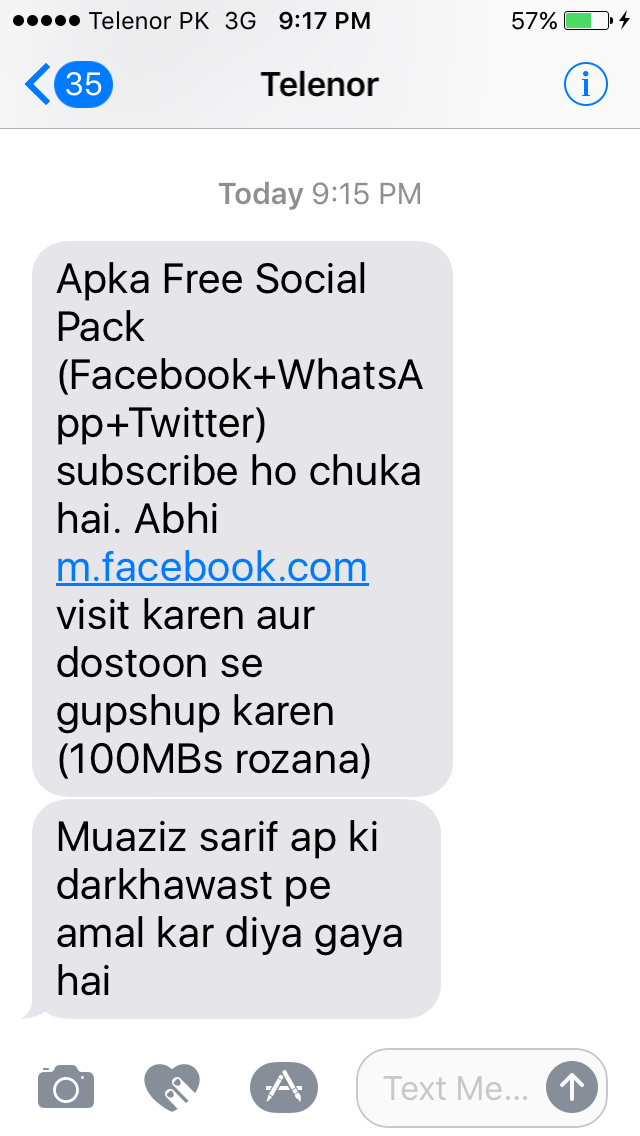Image resolution: width=640 pixels, height=1136 pixels.
Task: Focus the Text Message input field
Action: click(x=481, y=1087)
